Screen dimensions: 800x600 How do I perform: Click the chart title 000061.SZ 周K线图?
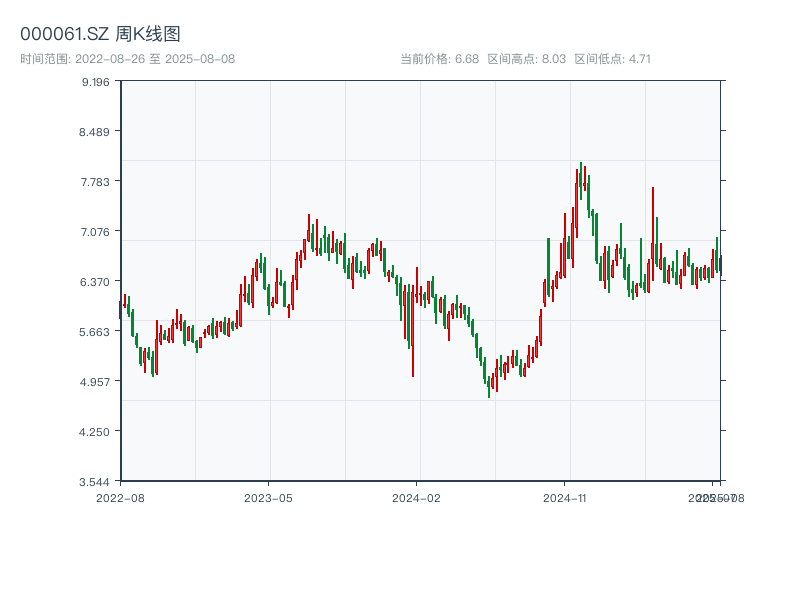tap(100, 34)
